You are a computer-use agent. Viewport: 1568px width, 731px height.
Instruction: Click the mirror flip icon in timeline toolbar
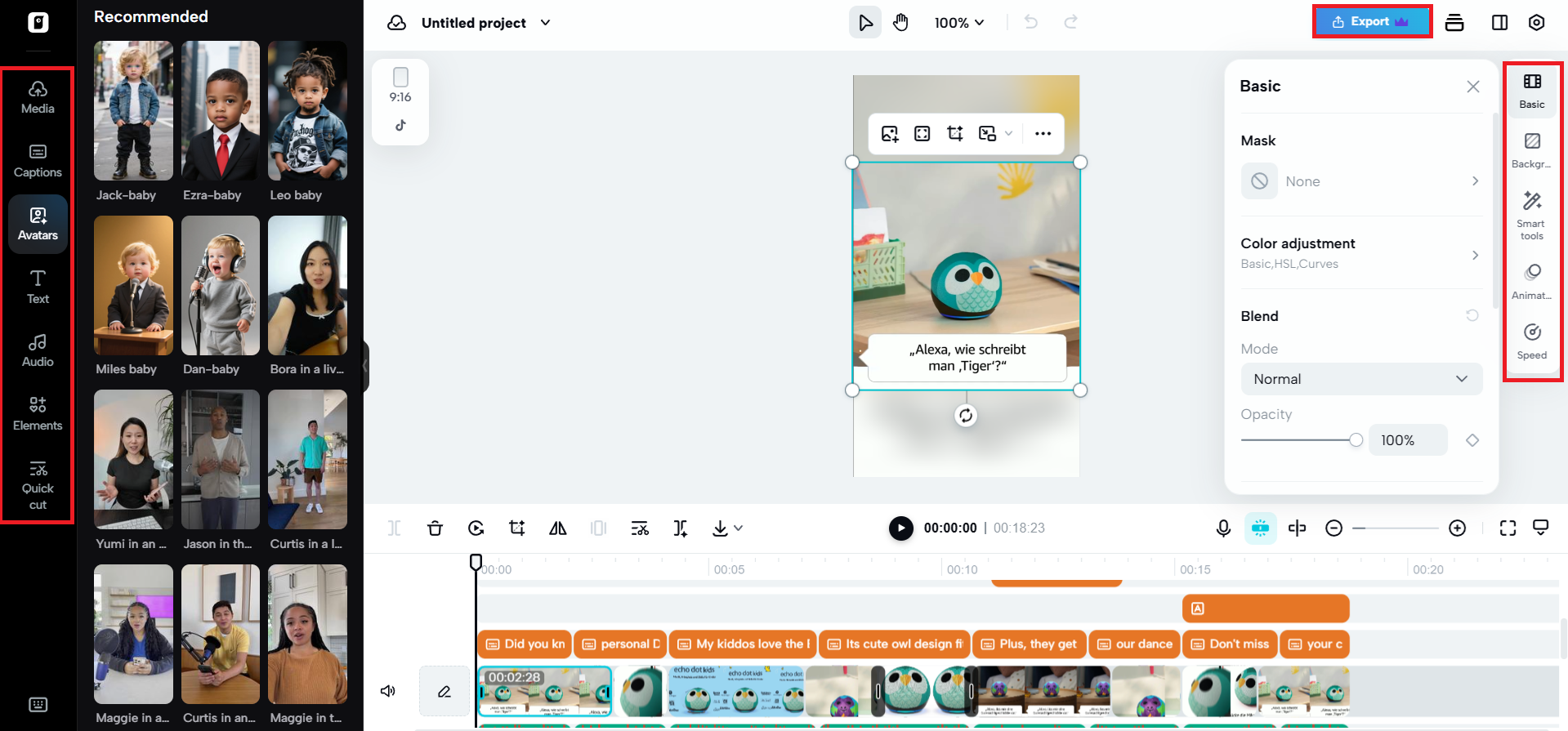click(x=558, y=528)
